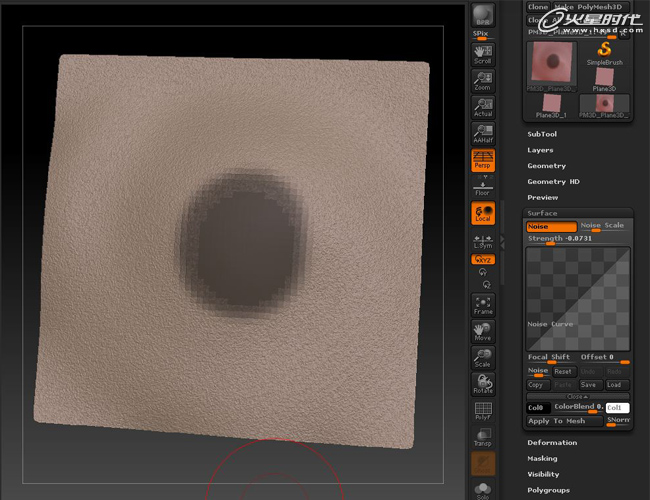The image size is (650, 500).
Task: Toggle Transp transparency mode
Action: click(483, 437)
